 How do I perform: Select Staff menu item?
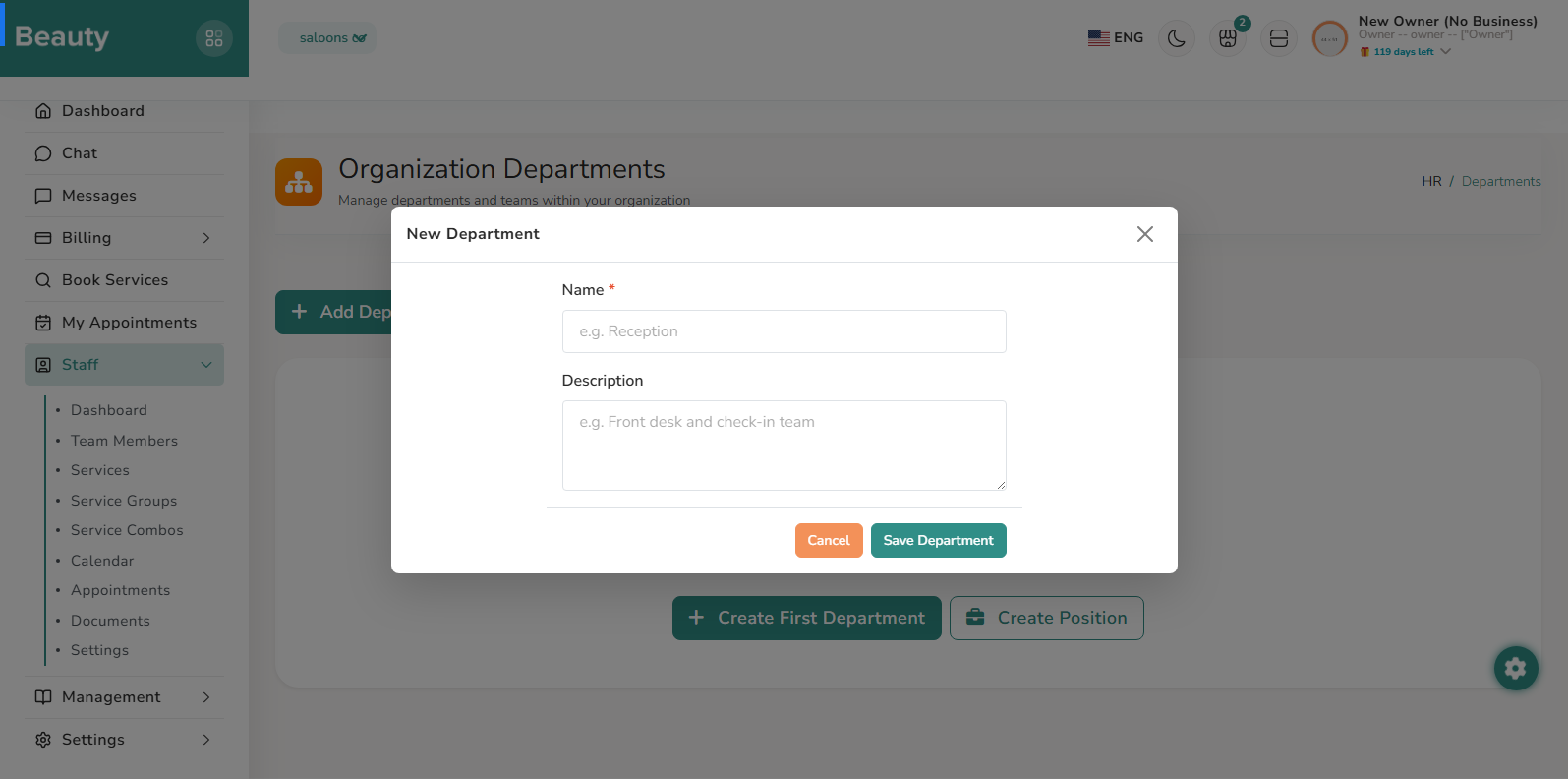[x=125, y=365]
